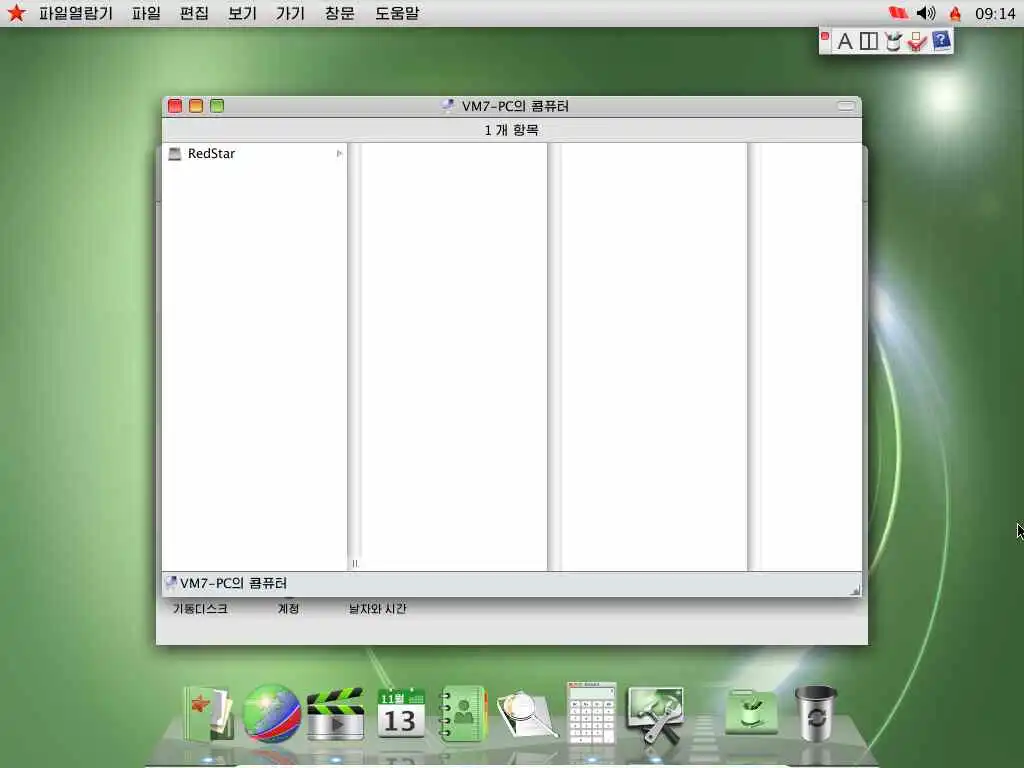Open the 파일 menu
This screenshot has height=768, width=1024.
tap(146, 13)
